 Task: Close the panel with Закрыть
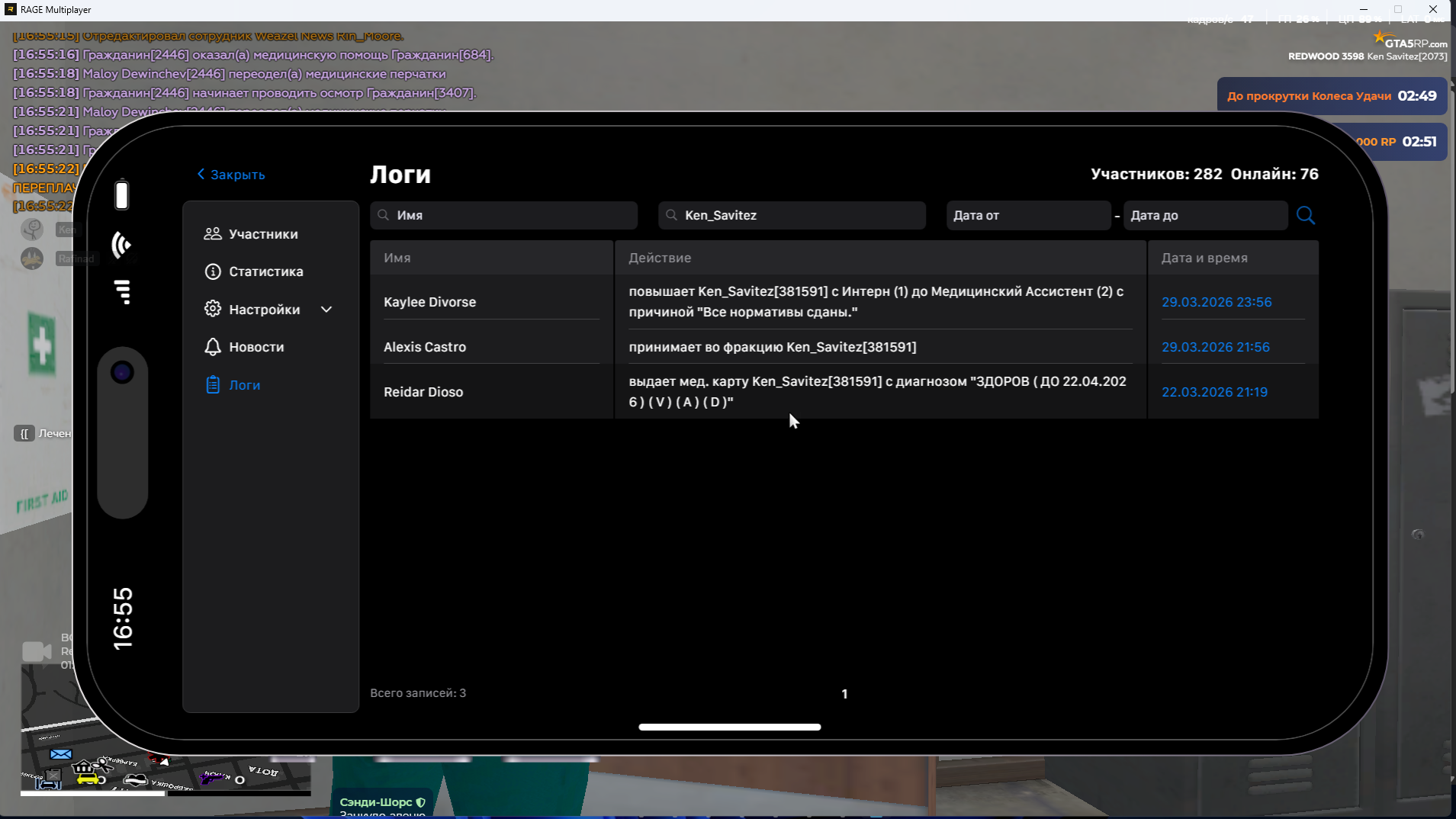(231, 175)
